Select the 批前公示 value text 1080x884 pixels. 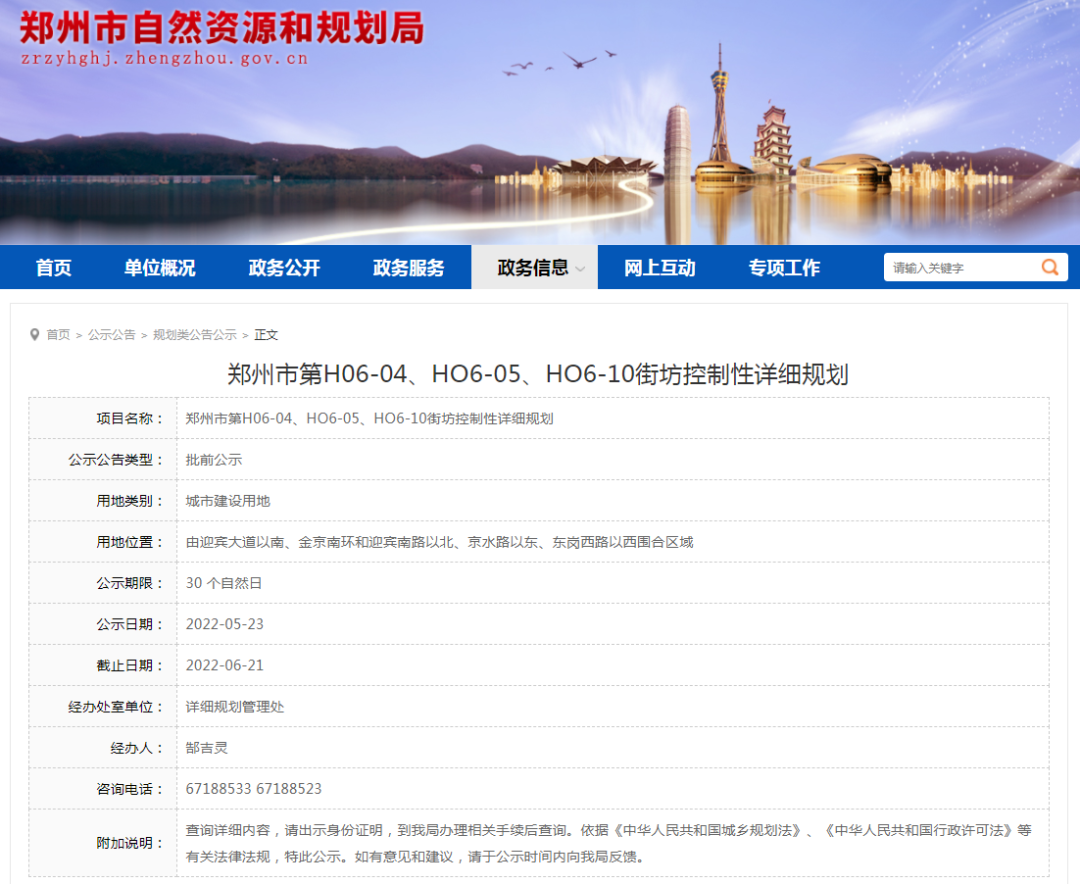(214, 460)
